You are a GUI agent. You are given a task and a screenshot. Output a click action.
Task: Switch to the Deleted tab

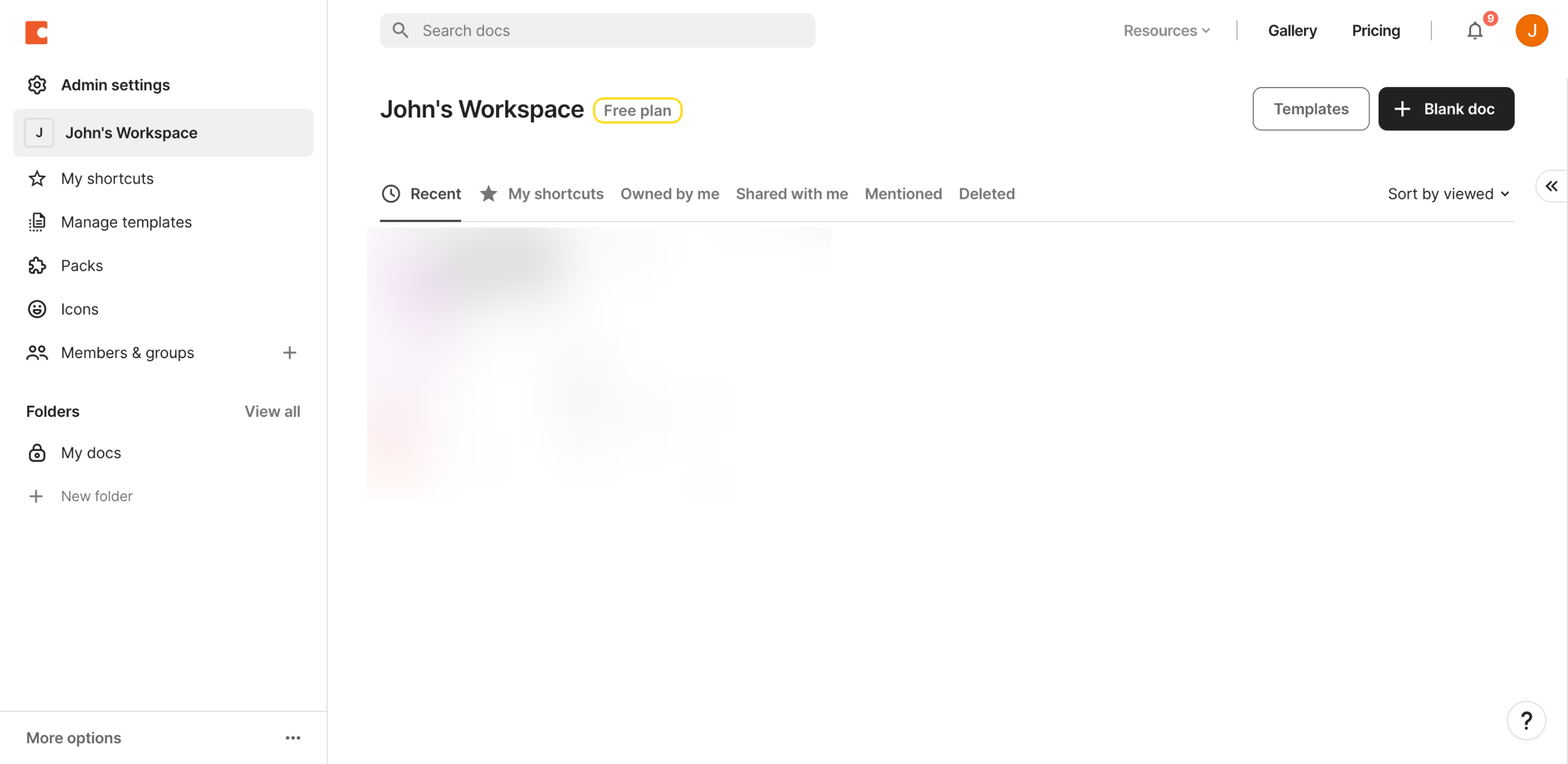[986, 193]
